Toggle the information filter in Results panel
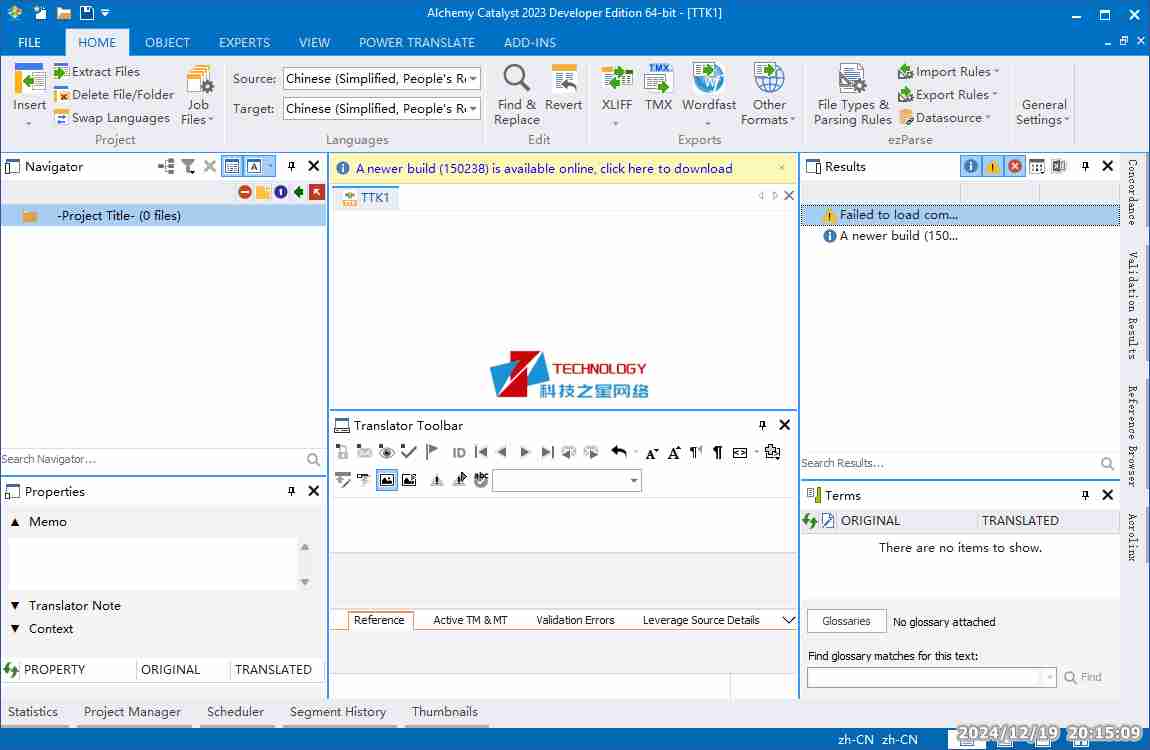 (x=970, y=167)
